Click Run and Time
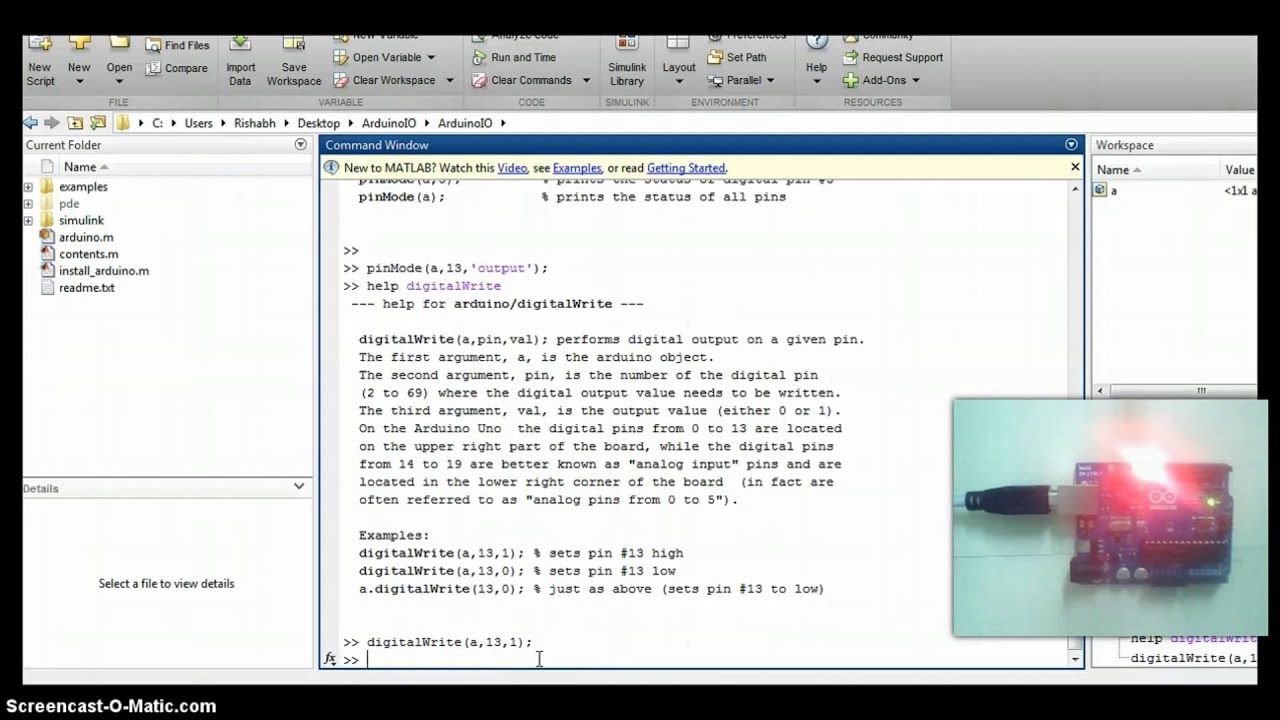 point(513,57)
